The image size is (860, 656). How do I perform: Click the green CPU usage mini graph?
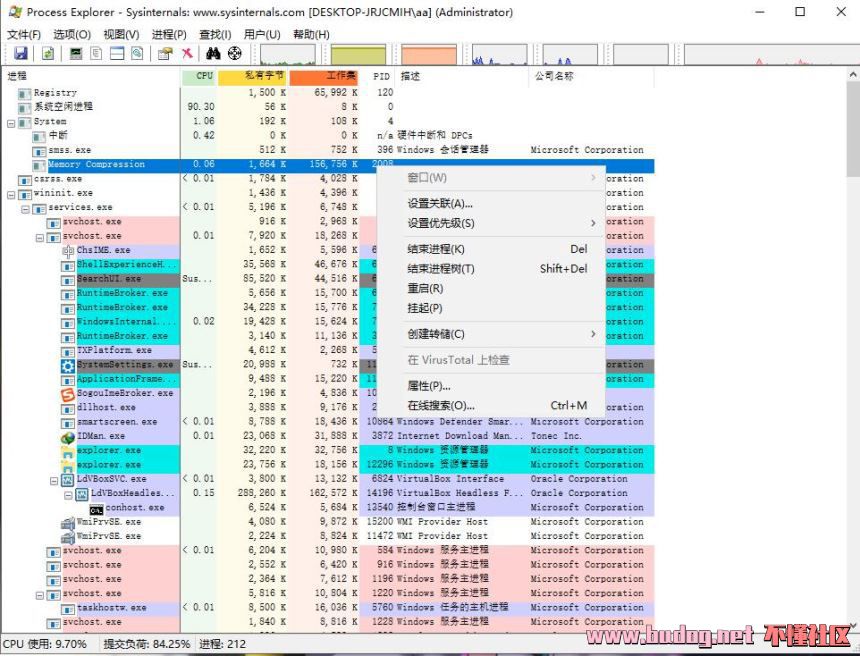tap(287, 54)
